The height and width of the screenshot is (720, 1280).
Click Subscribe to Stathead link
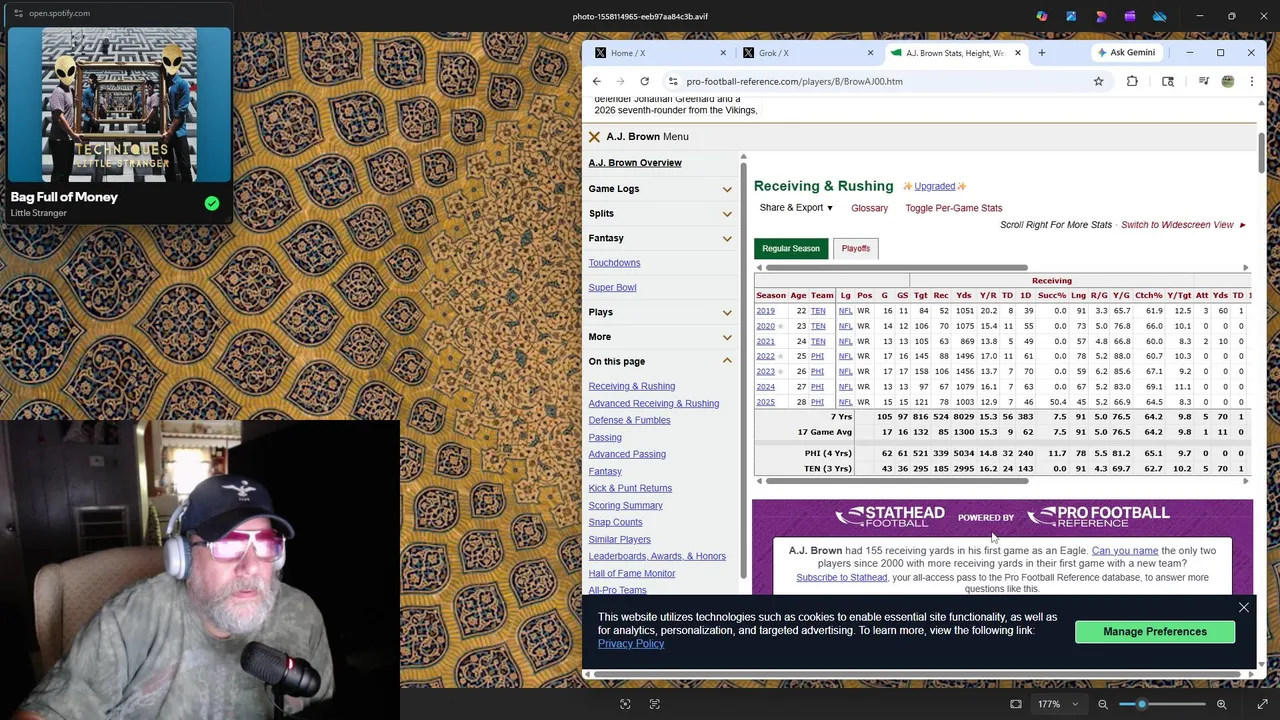coord(841,578)
